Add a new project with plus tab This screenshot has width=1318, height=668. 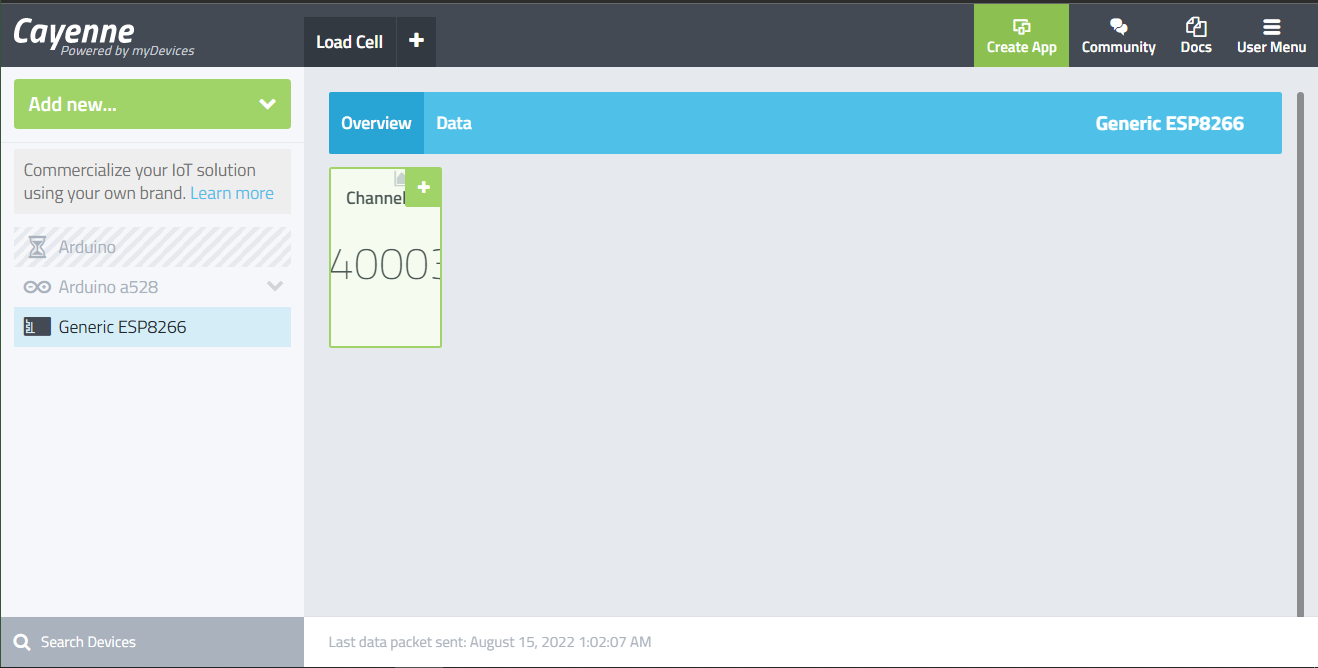click(x=417, y=42)
